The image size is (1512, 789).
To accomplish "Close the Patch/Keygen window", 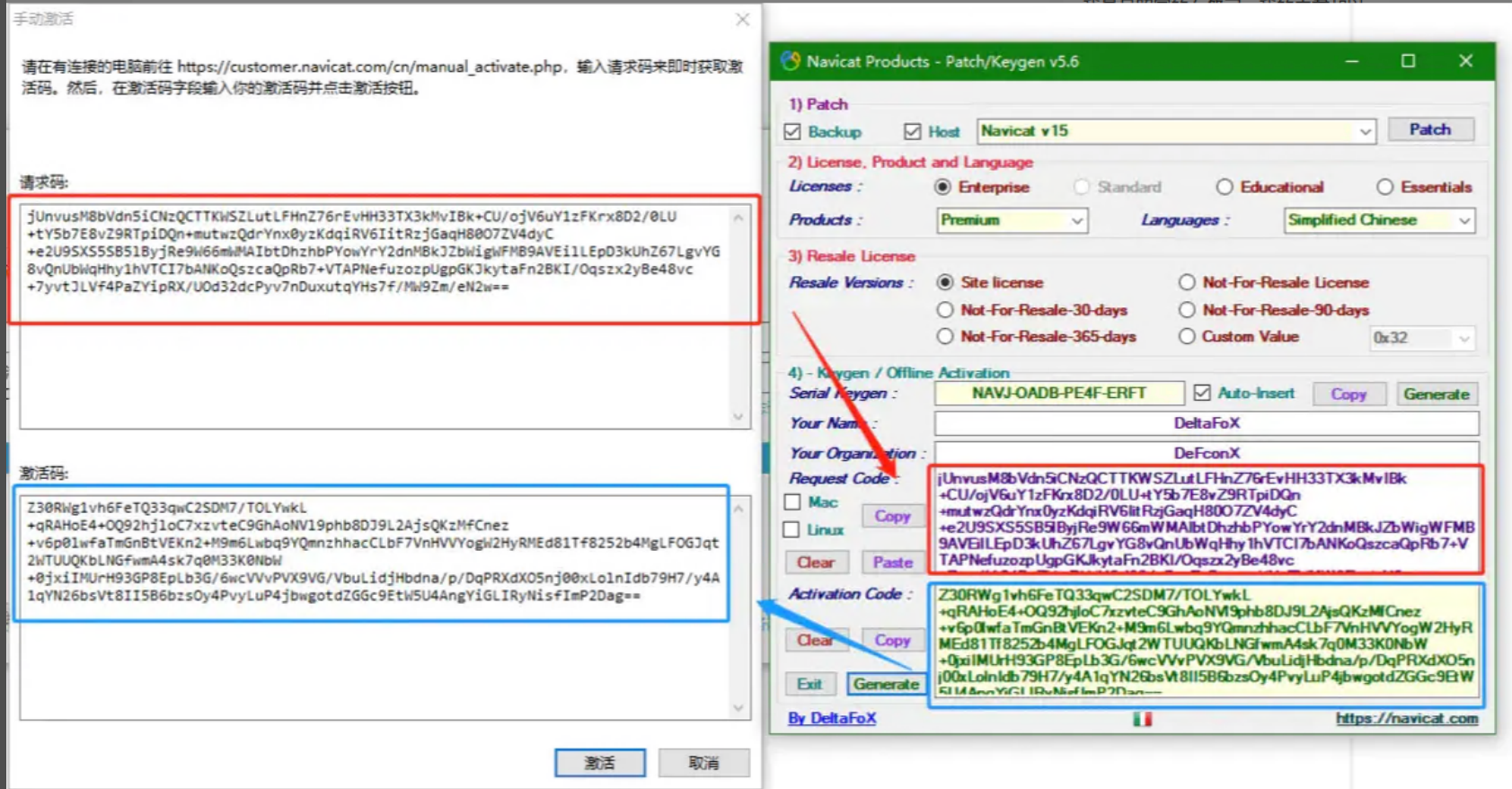I will tap(1466, 61).
